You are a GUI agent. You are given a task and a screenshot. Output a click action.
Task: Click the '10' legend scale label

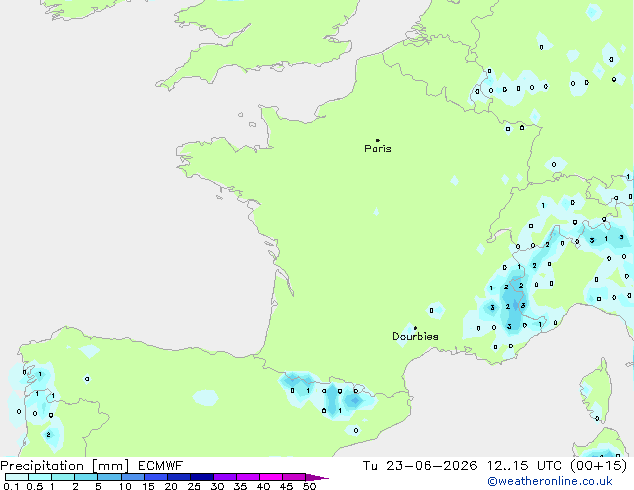coord(125,486)
